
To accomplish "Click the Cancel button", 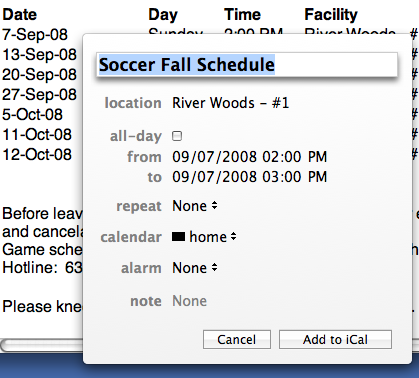I will click(237, 340).
